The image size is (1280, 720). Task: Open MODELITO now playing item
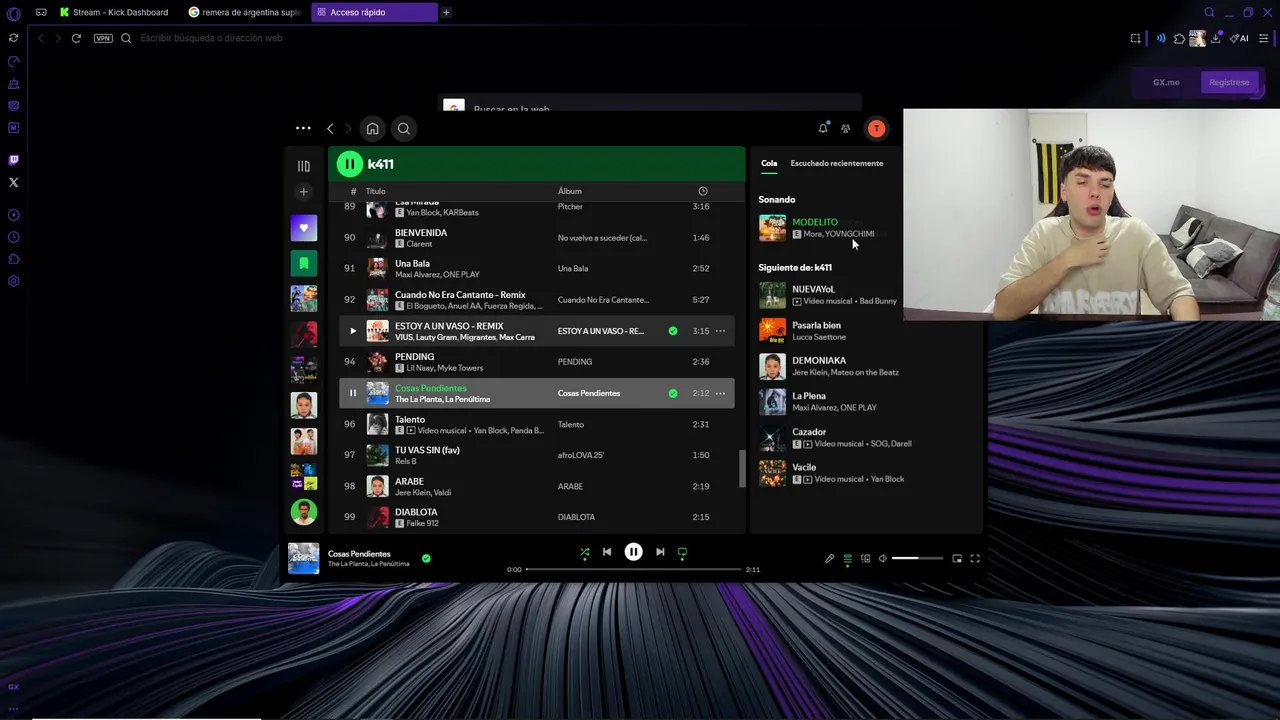(x=815, y=222)
